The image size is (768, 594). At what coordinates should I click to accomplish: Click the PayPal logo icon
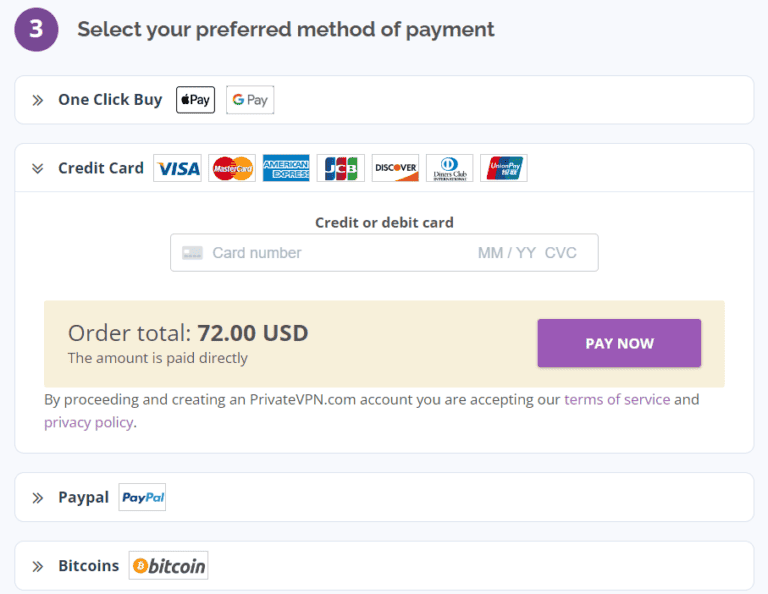(142, 497)
